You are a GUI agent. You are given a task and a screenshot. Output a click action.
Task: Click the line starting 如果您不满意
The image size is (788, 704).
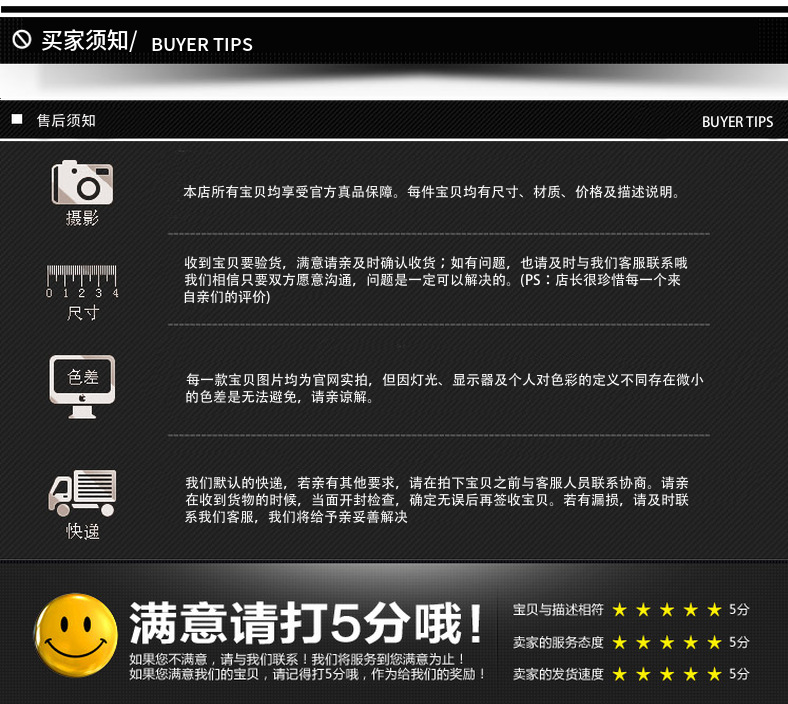[297, 659]
